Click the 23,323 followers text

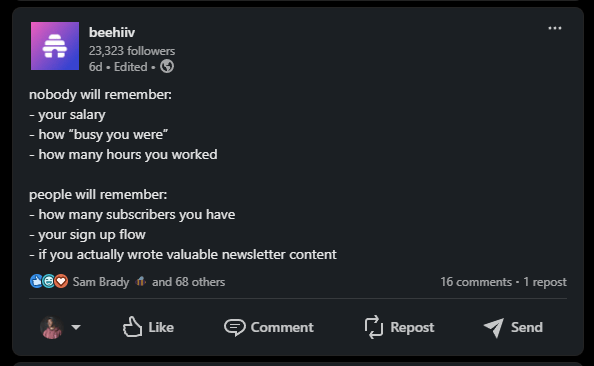point(132,51)
